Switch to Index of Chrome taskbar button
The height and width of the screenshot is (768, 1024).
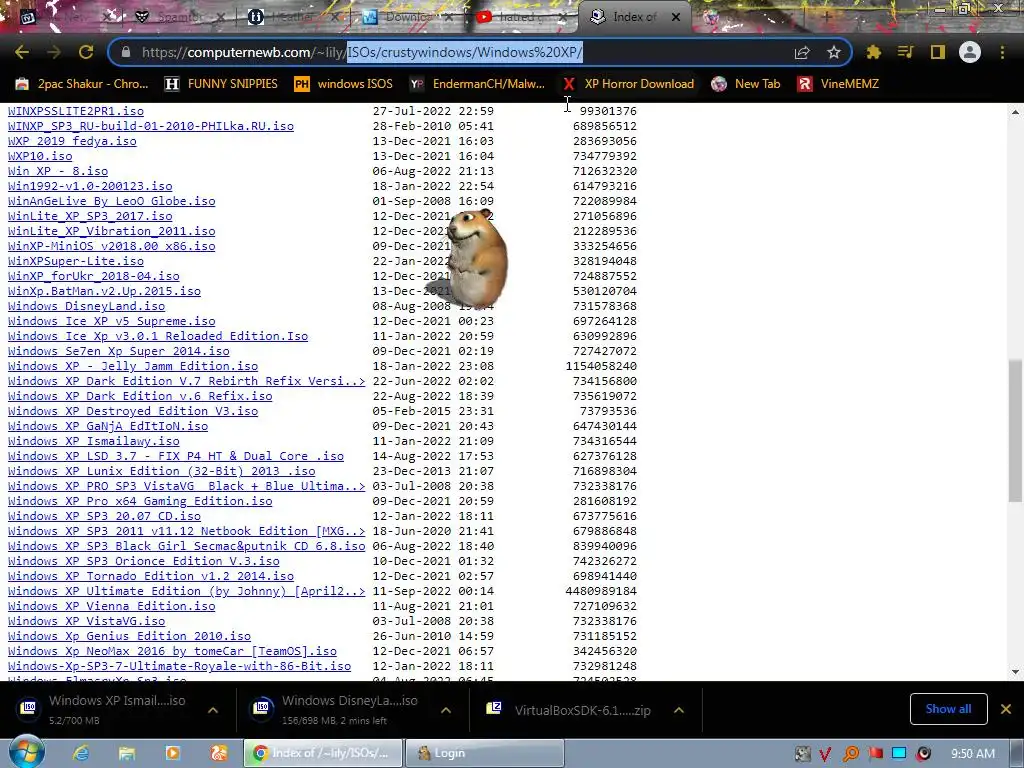click(x=323, y=753)
